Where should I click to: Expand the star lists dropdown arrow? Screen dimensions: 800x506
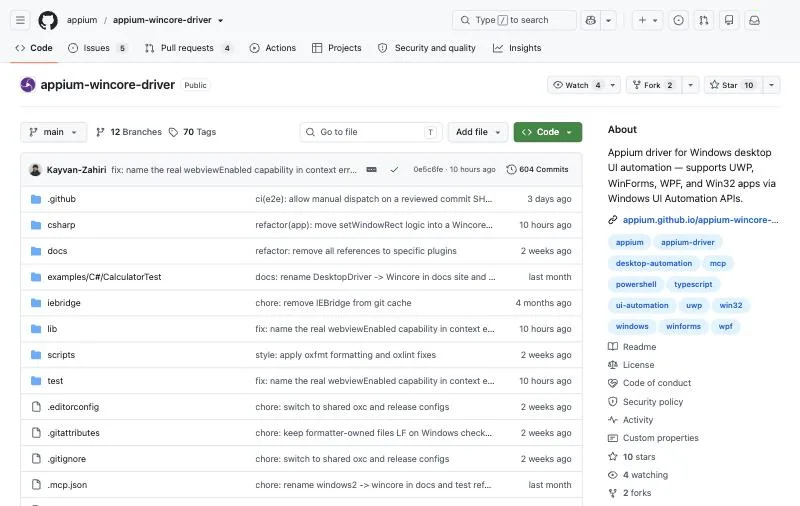coord(771,85)
